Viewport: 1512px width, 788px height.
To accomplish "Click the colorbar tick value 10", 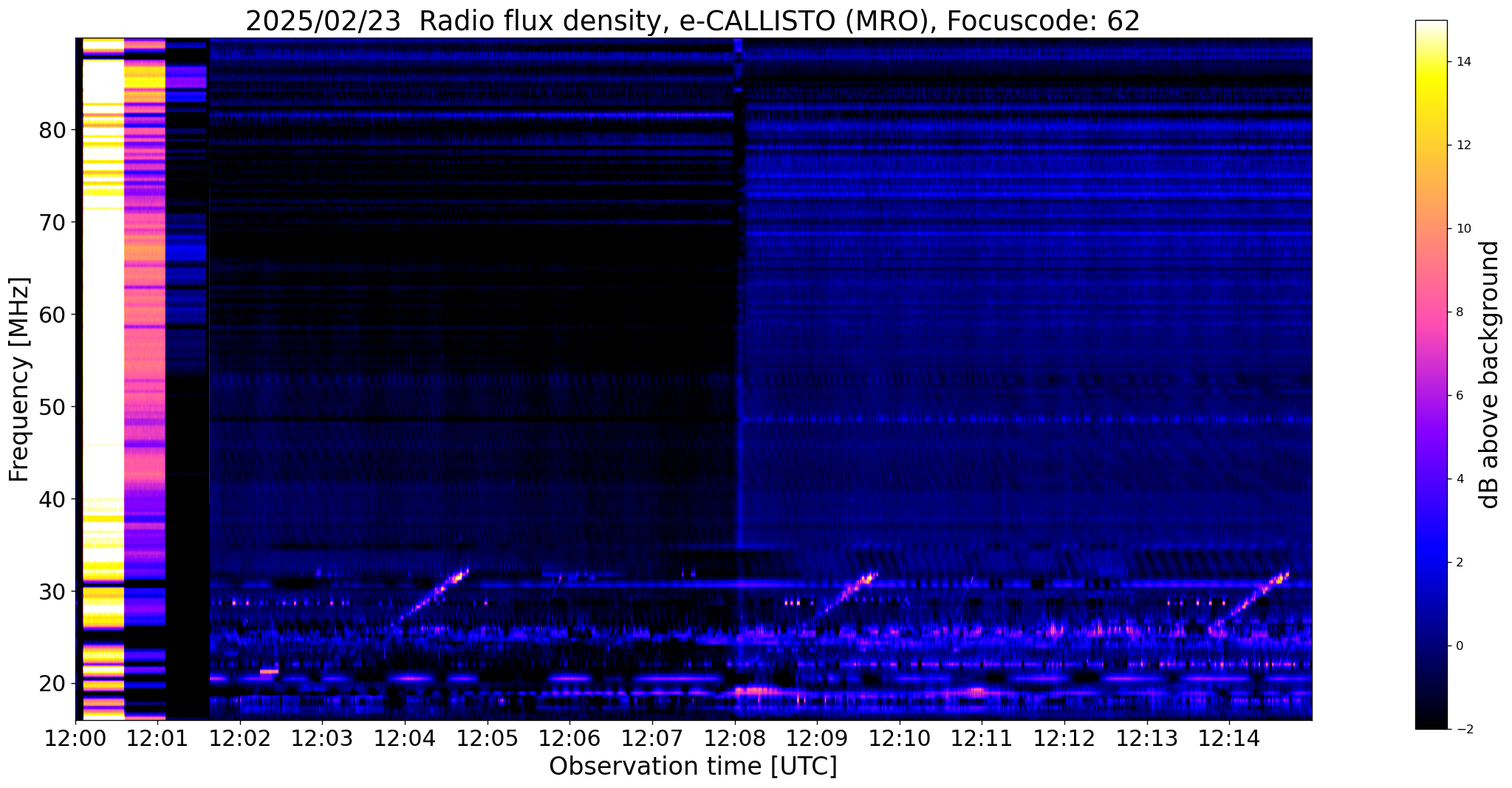I will 1463,229.
